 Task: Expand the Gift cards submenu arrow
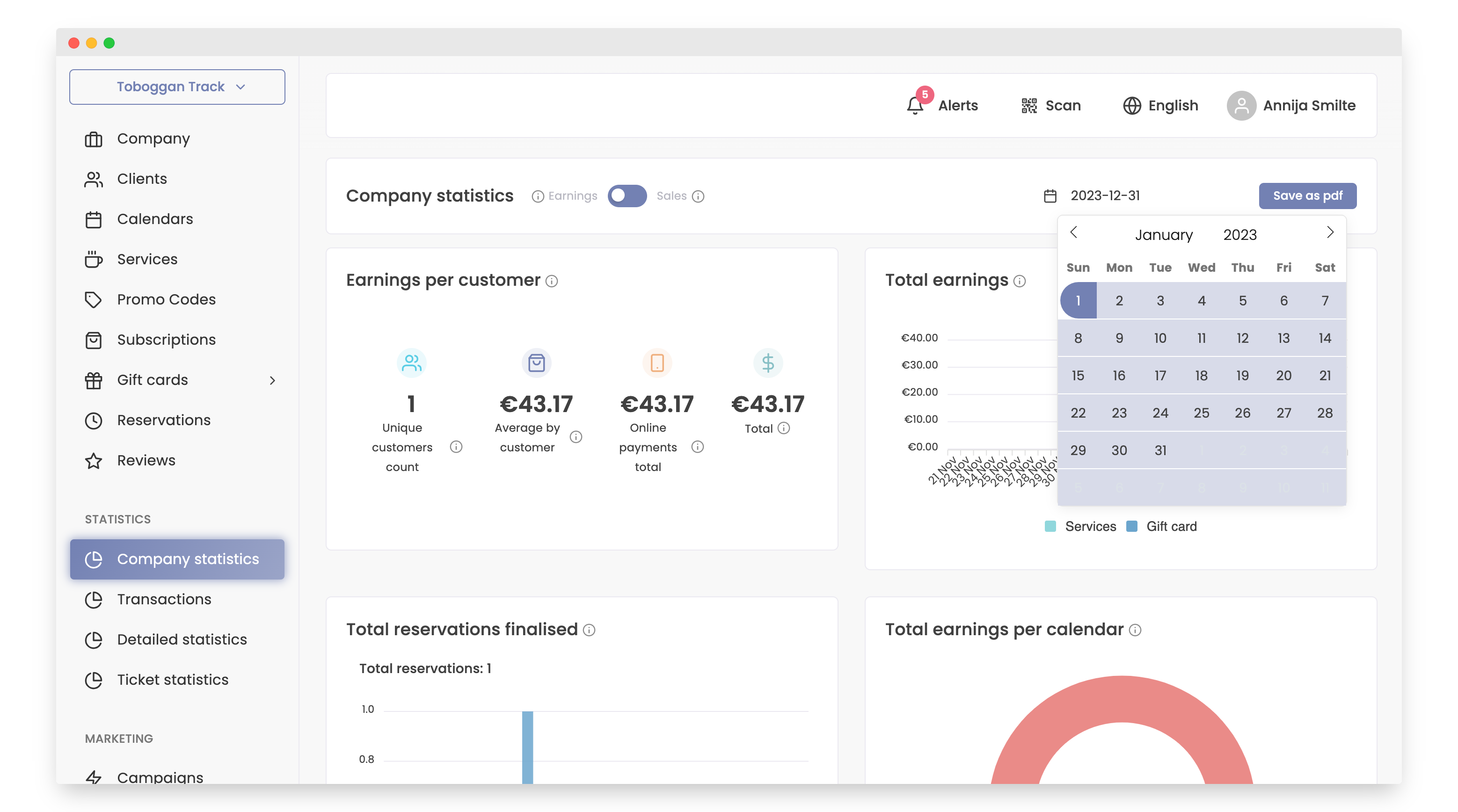click(x=272, y=380)
